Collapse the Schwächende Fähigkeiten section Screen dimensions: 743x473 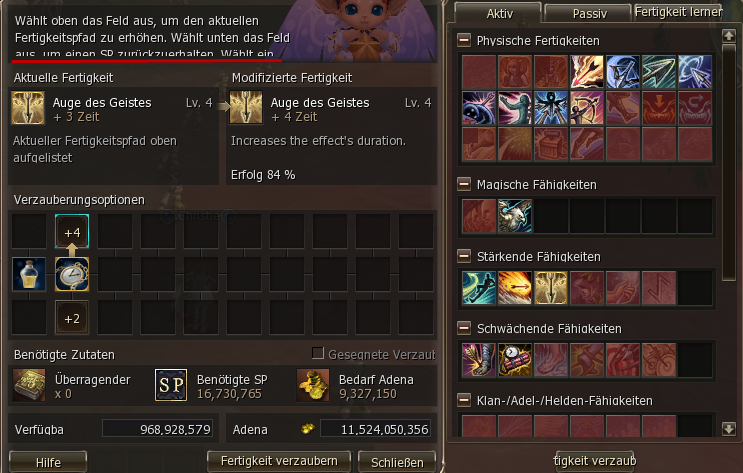click(464, 328)
